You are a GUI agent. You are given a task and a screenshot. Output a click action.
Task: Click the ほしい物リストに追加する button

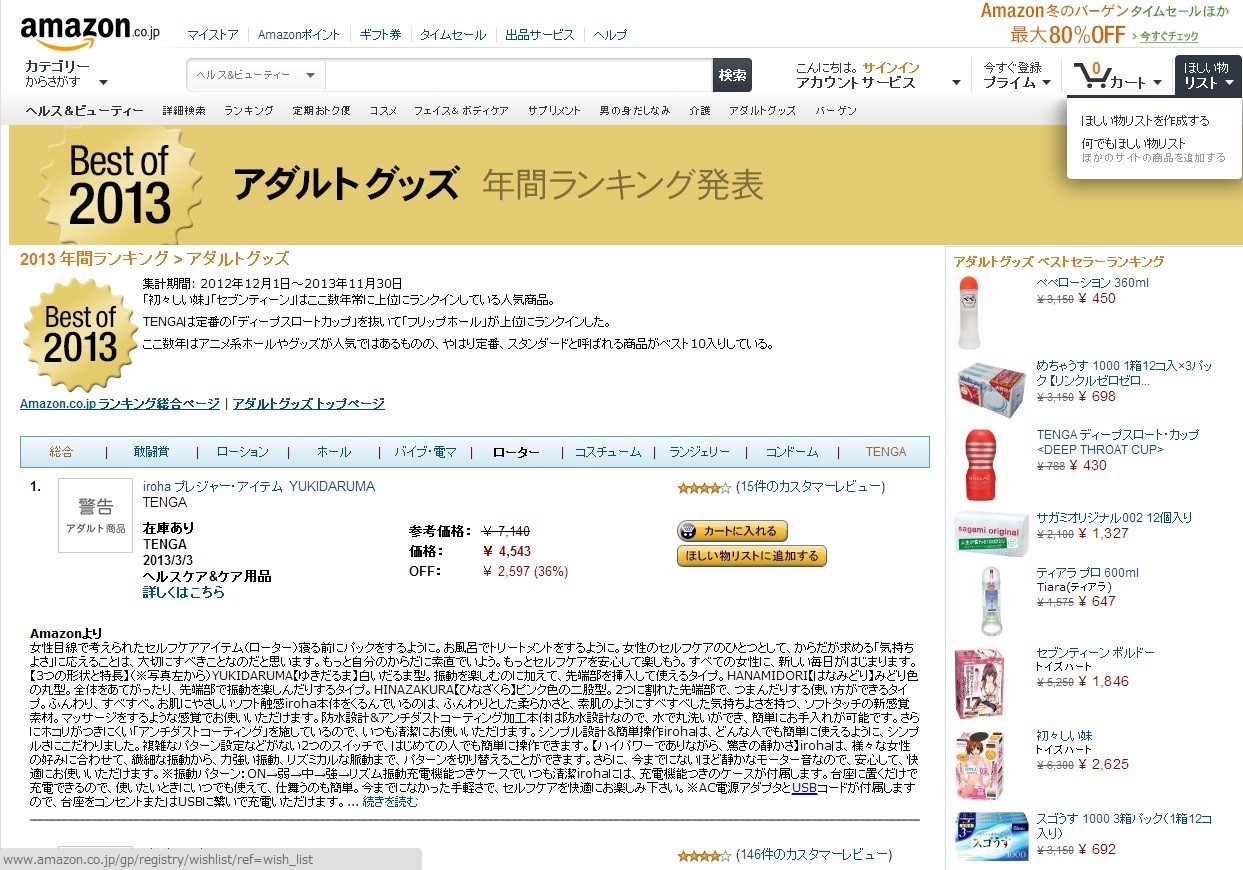(752, 556)
